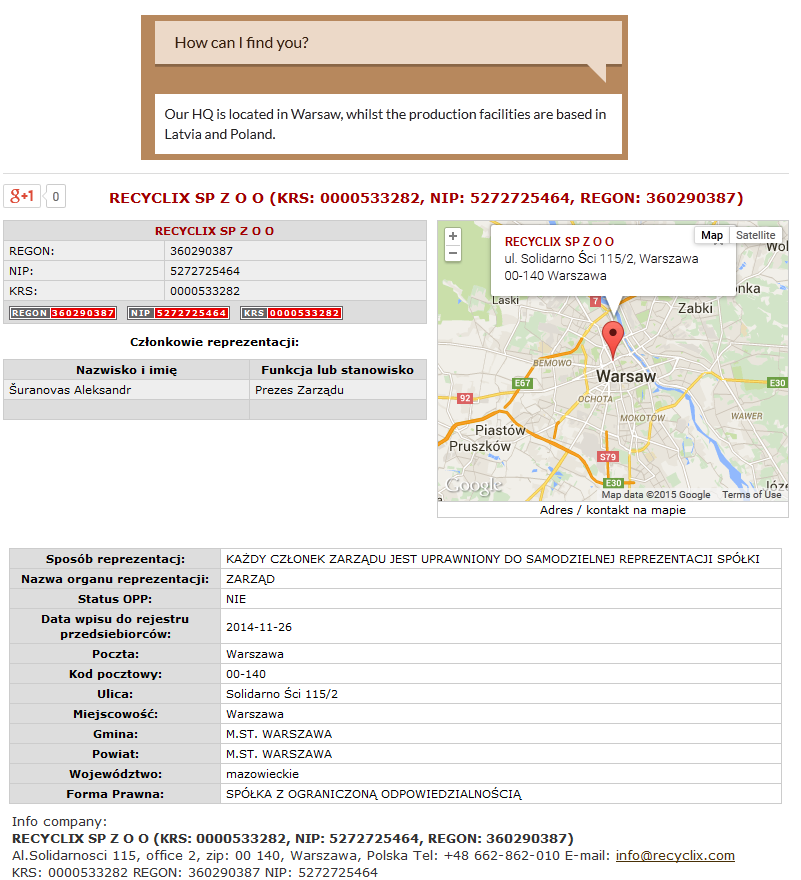The height and width of the screenshot is (880, 801).
Task: Select the Miejscowość value Warszawa
Action: 254,714
